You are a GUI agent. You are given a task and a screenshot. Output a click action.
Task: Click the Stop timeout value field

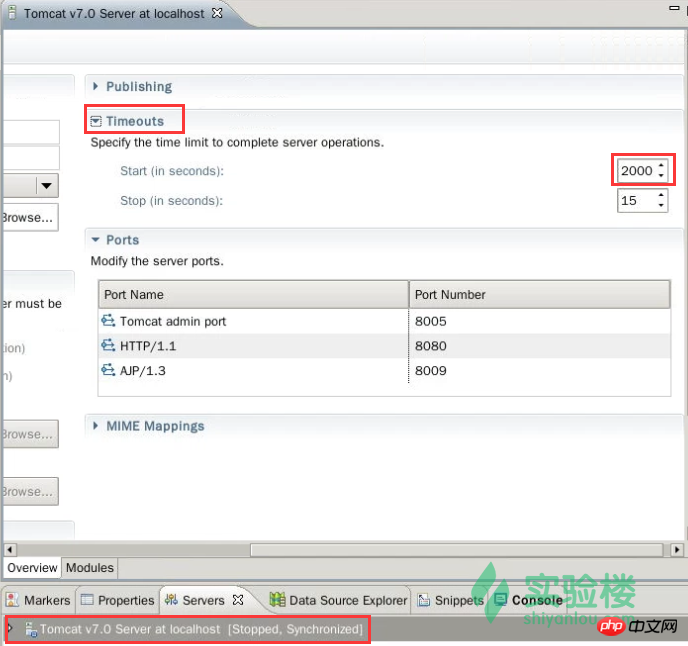pyautogui.click(x=636, y=201)
